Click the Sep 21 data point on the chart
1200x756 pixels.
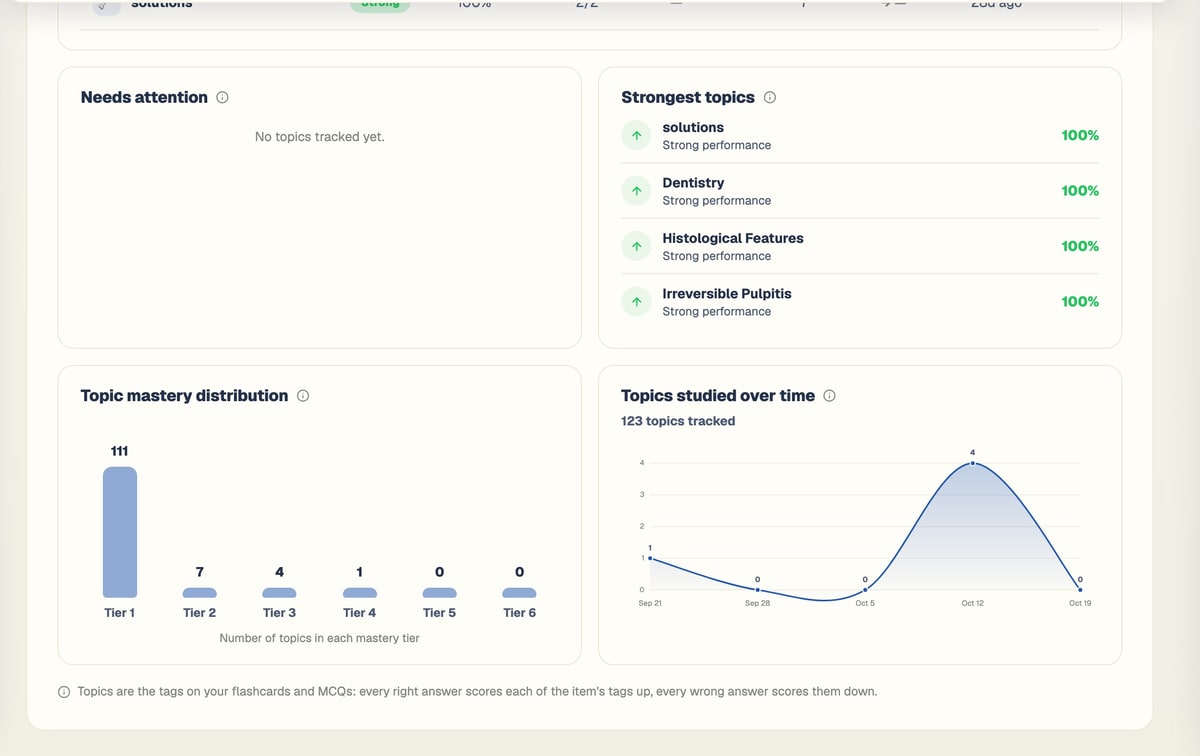(x=650, y=558)
